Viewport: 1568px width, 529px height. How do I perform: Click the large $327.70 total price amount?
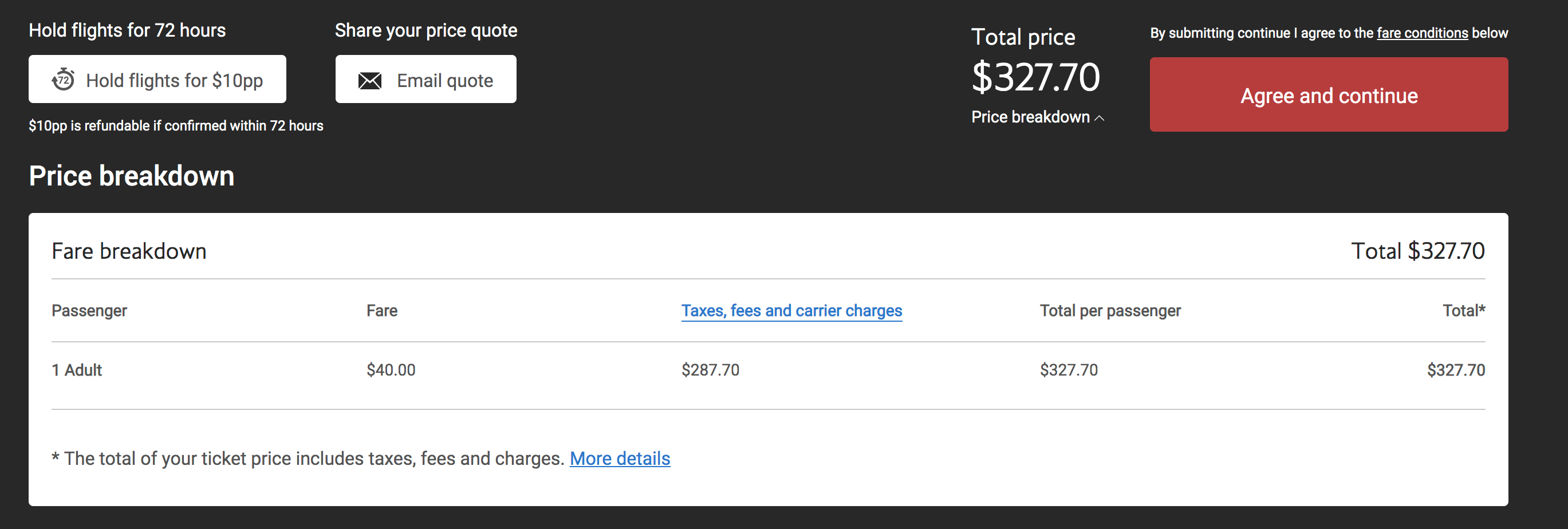(1035, 77)
